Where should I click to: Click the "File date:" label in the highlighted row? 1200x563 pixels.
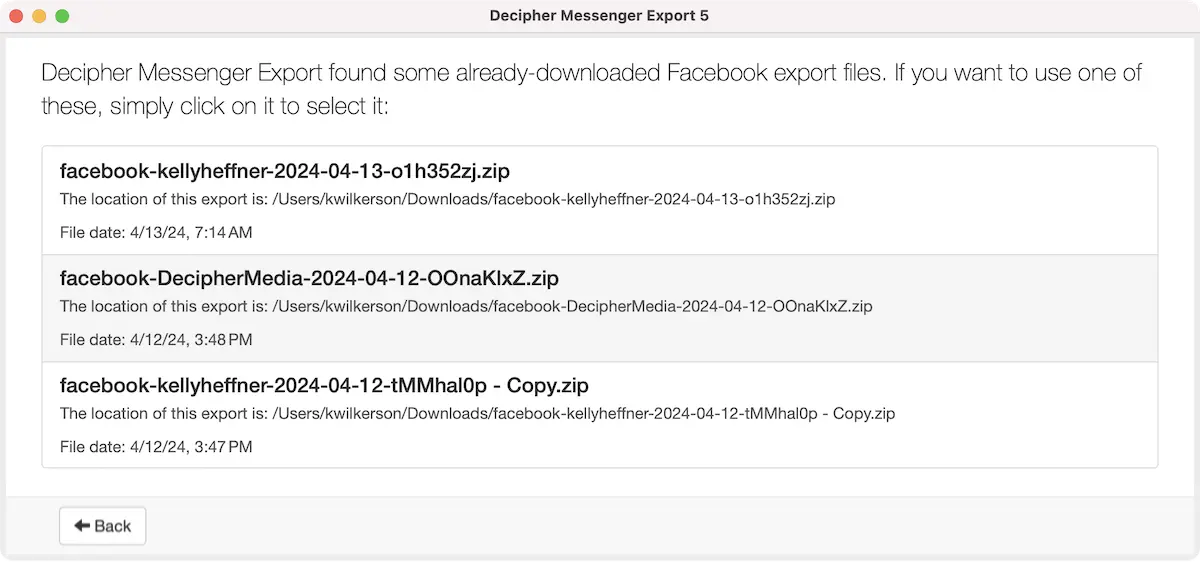(x=90, y=340)
